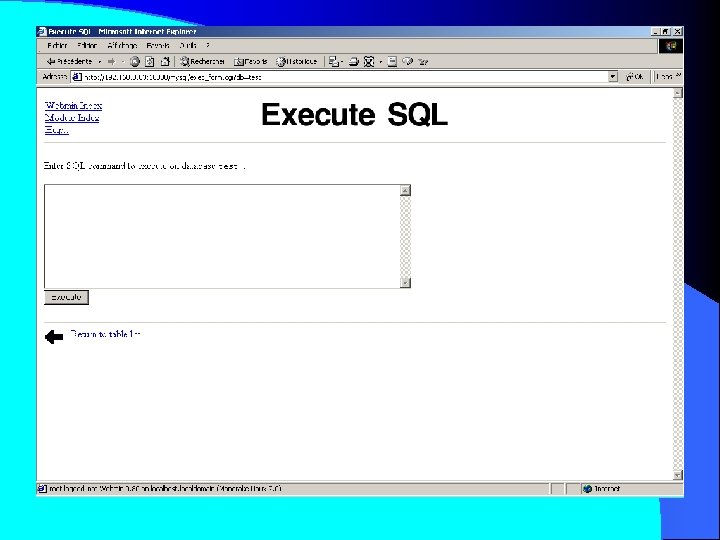720x540 pixels.
Task: Click the page scrollbar down arrow
Action: coord(678,475)
